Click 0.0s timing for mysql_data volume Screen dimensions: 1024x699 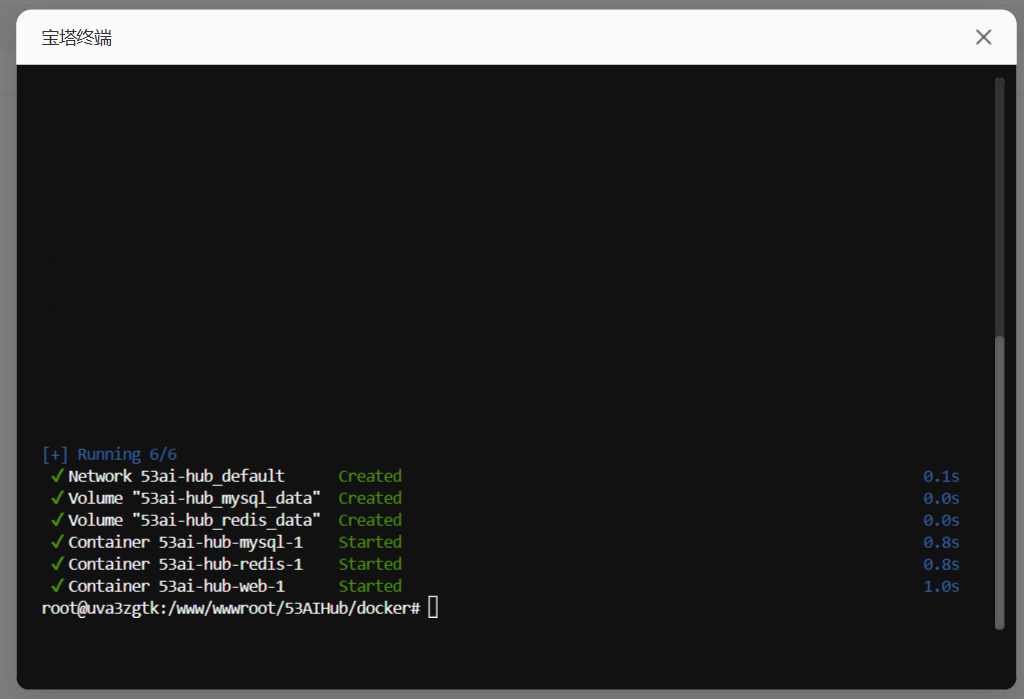click(941, 499)
